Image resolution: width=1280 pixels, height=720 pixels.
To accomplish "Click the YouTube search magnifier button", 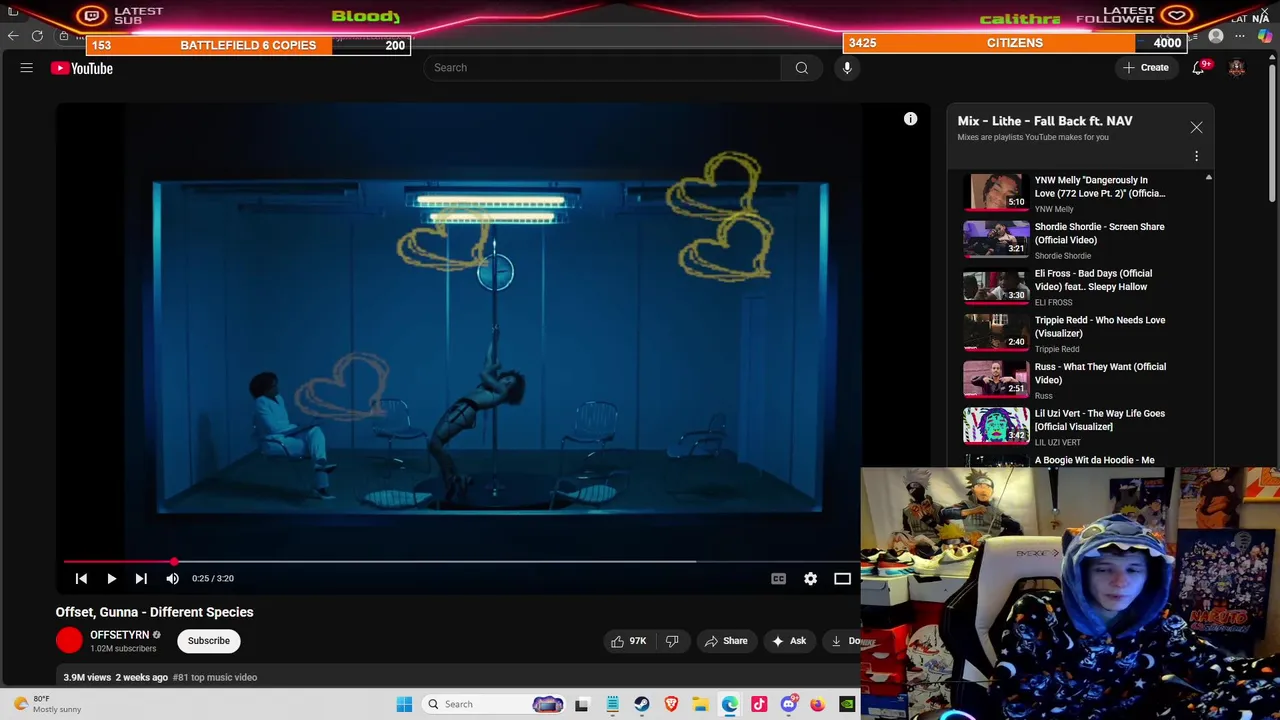I will [801, 68].
